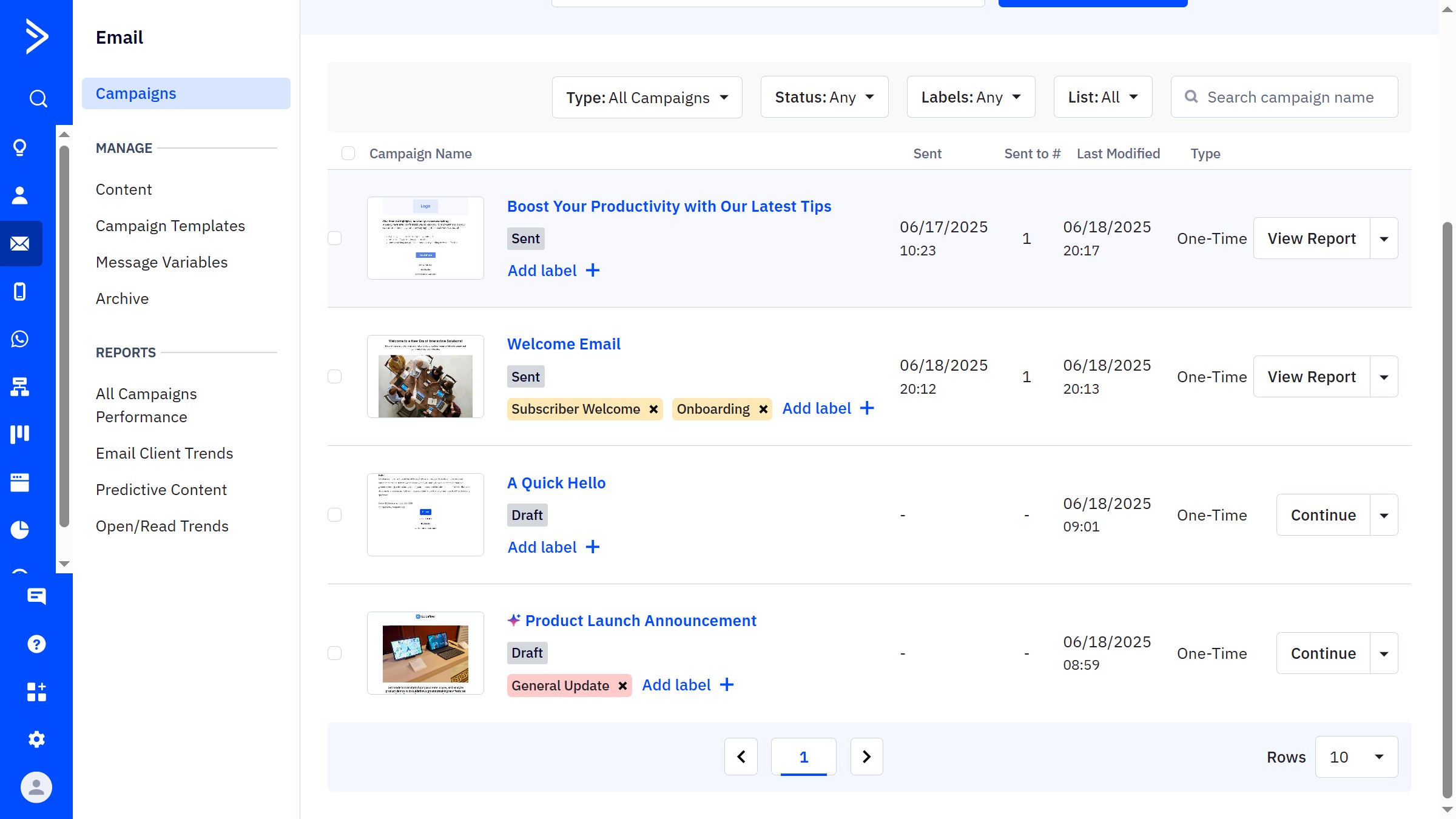The image size is (1456, 819).
Task: Open the Status: Any filter dropdown
Action: point(824,98)
